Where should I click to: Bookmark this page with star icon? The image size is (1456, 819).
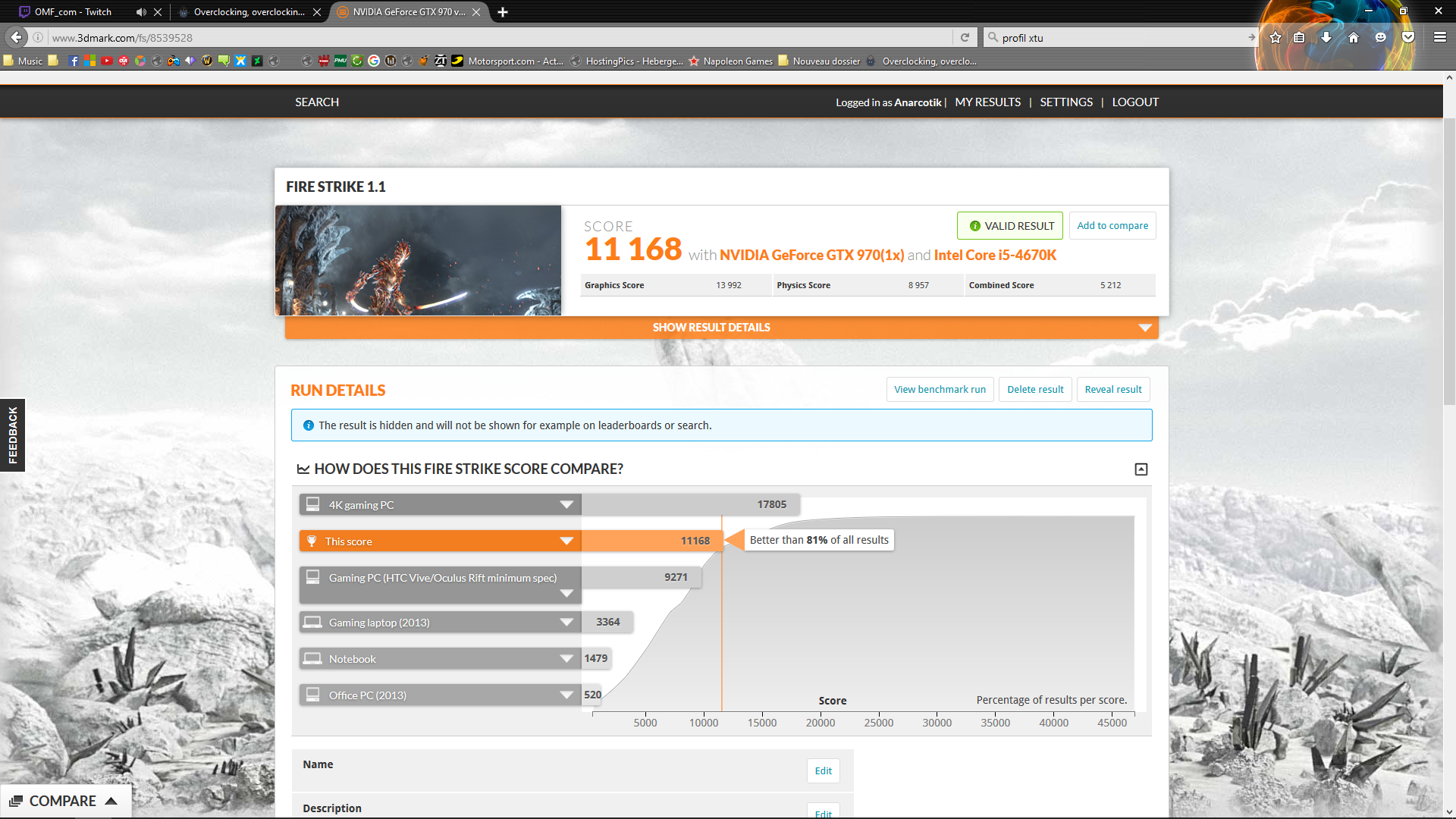(1276, 37)
